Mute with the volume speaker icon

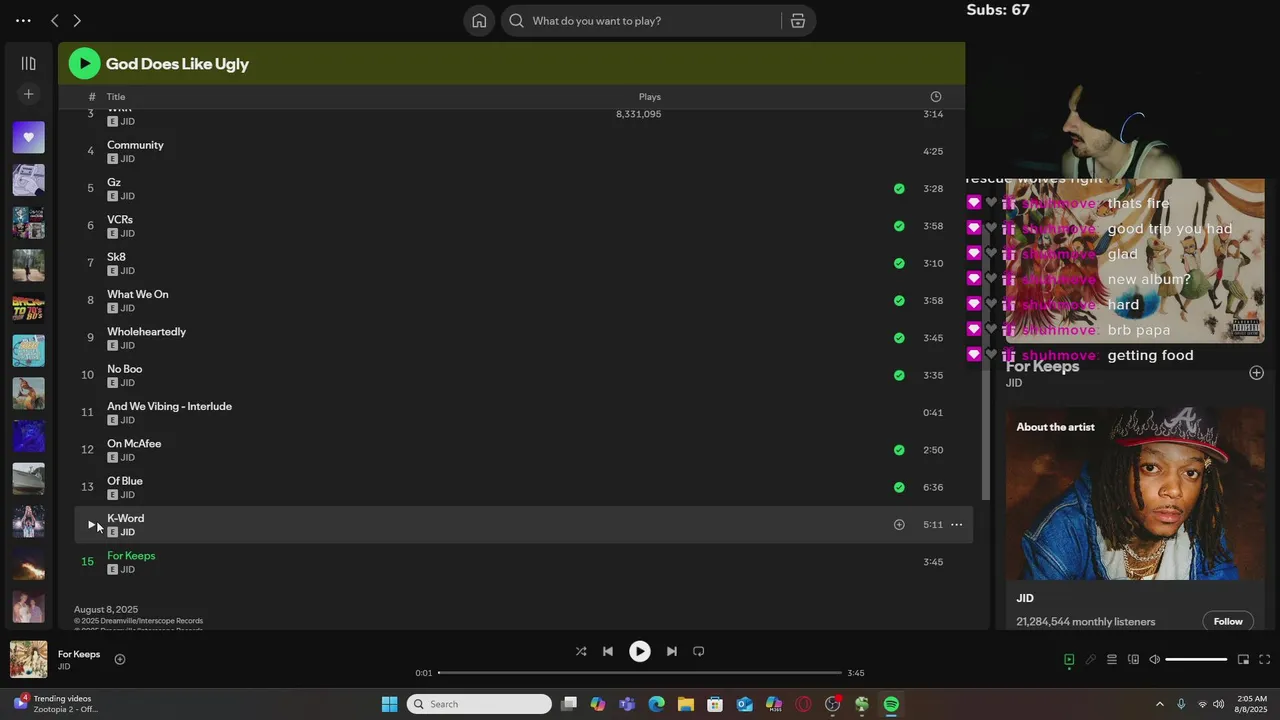coord(1154,659)
